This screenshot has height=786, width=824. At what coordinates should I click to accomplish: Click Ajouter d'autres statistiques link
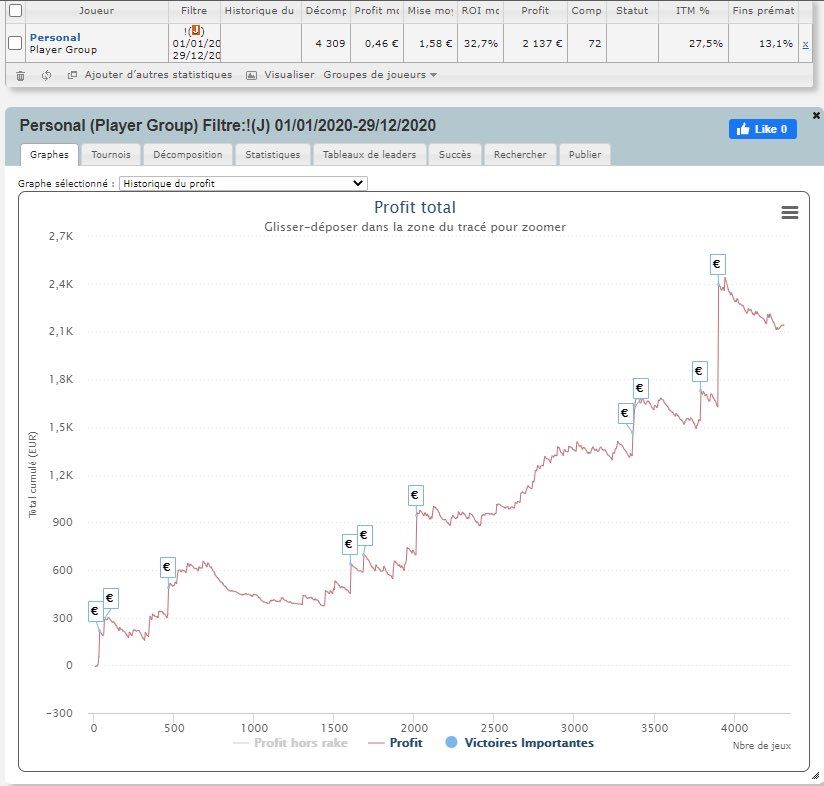[x=158, y=75]
